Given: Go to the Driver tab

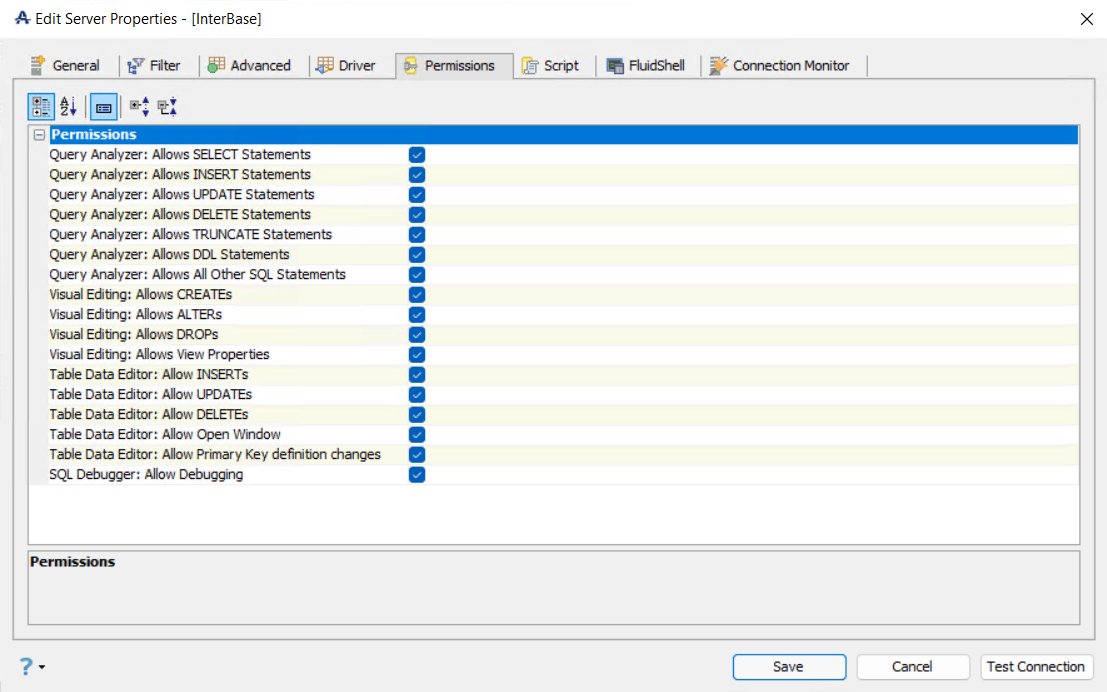Looking at the screenshot, I should point(346,66).
